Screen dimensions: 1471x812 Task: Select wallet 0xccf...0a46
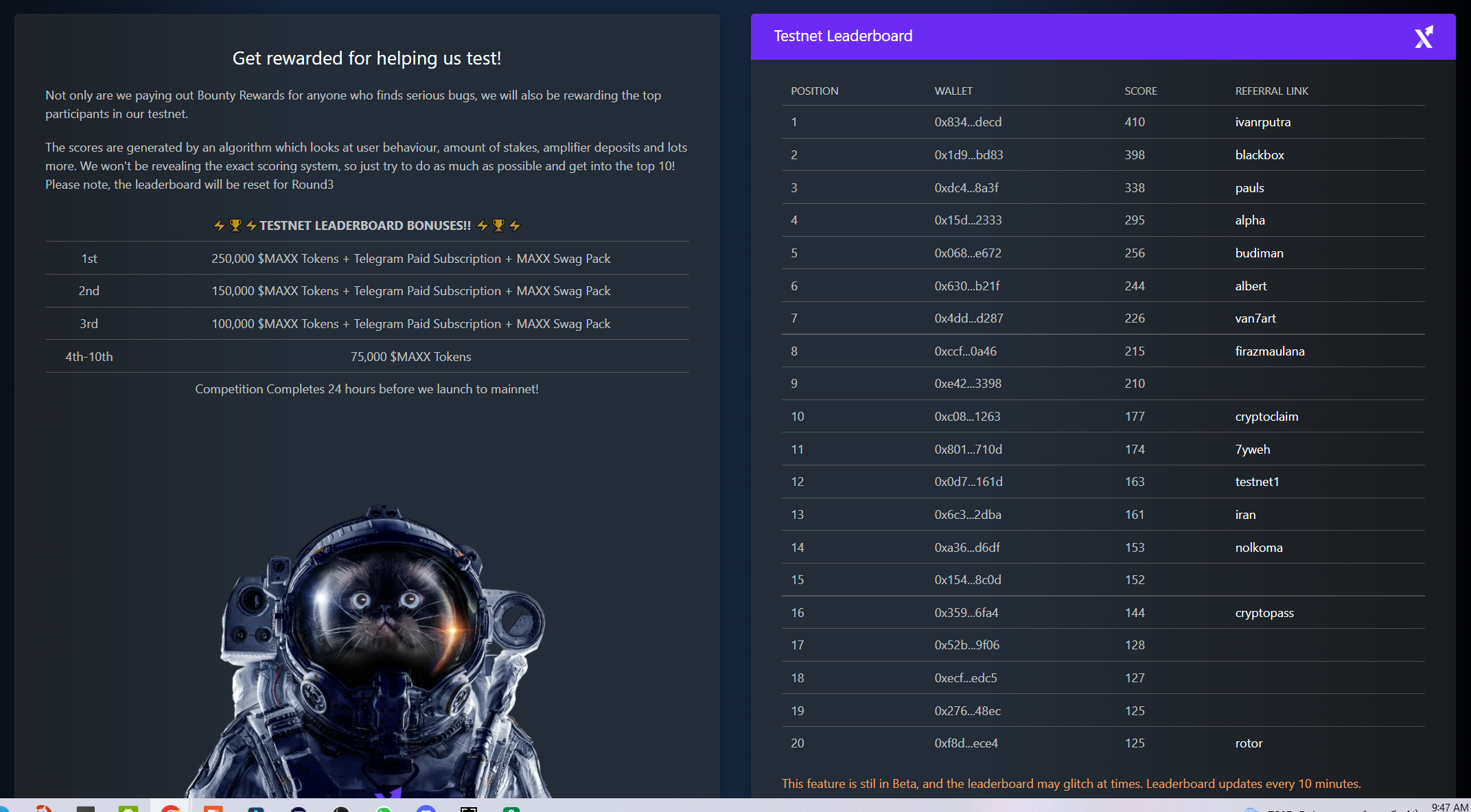coord(965,351)
